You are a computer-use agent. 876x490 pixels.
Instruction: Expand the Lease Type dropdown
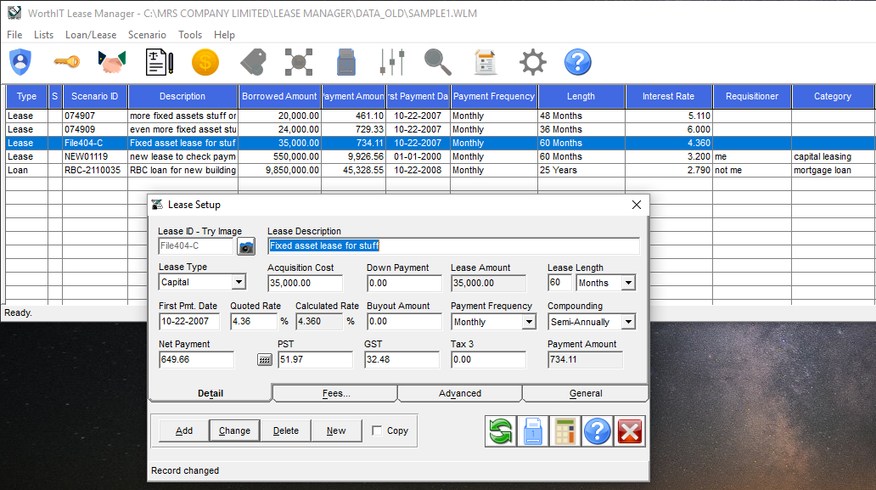[238, 283]
